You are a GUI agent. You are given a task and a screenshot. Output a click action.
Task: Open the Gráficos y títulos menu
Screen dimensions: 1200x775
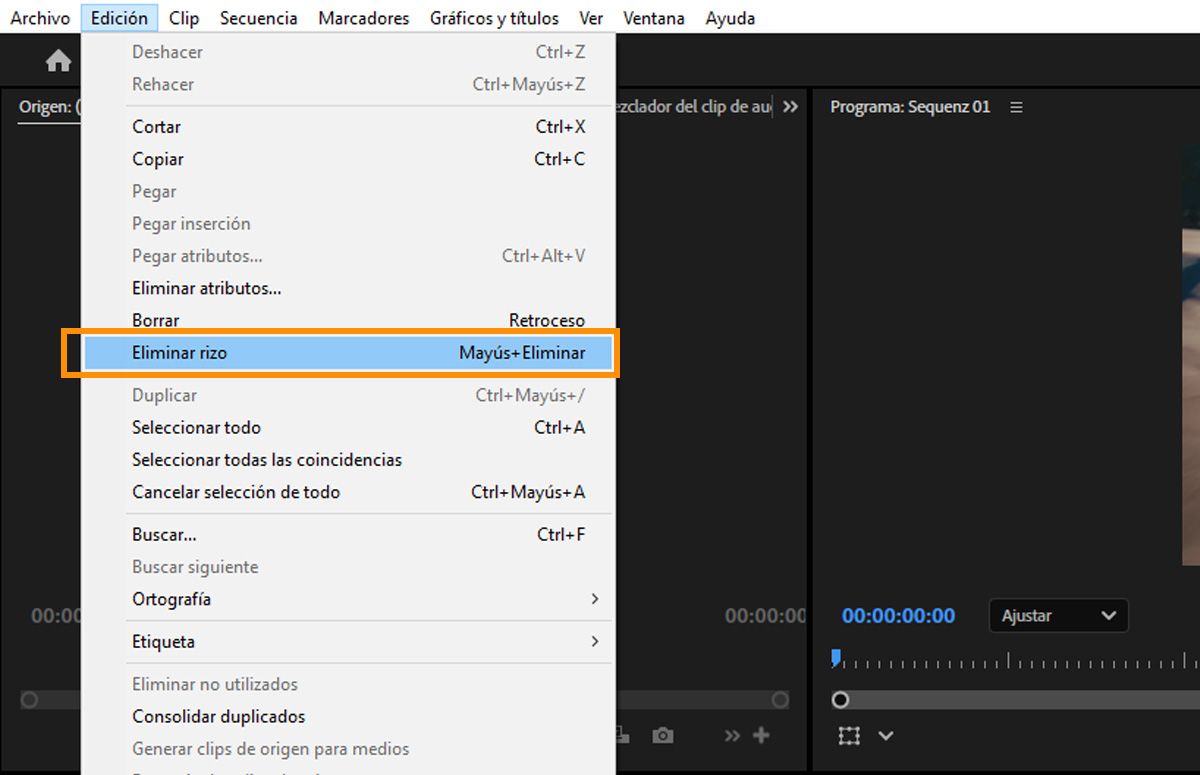(494, 18)
